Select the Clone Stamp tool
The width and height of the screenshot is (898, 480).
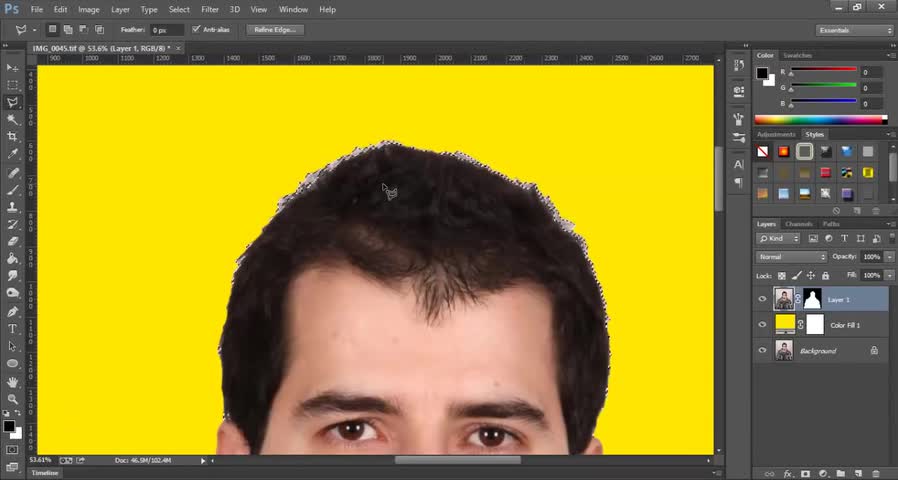(x=12, y=207)
